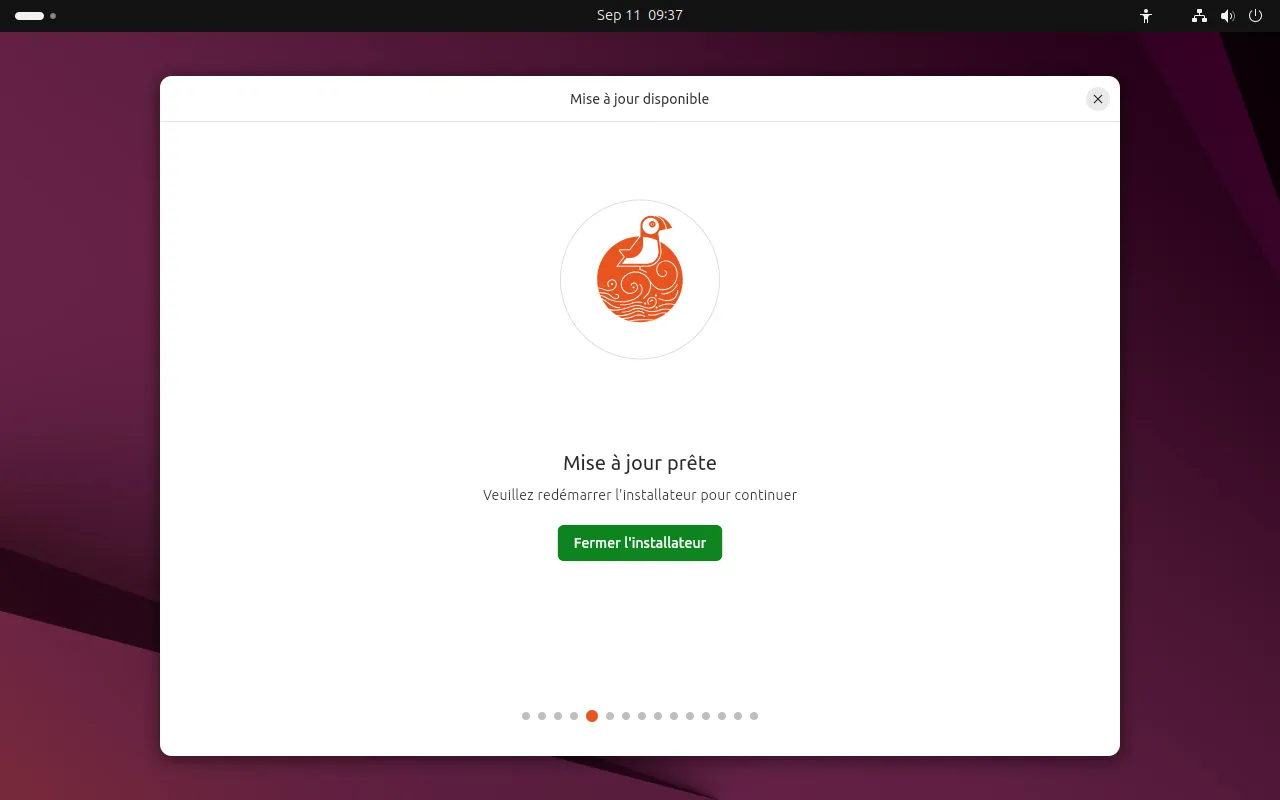Click the orange puffin installer logo
The height and width of the screenshot is (800, 1280).
click(x=640, y=268)
